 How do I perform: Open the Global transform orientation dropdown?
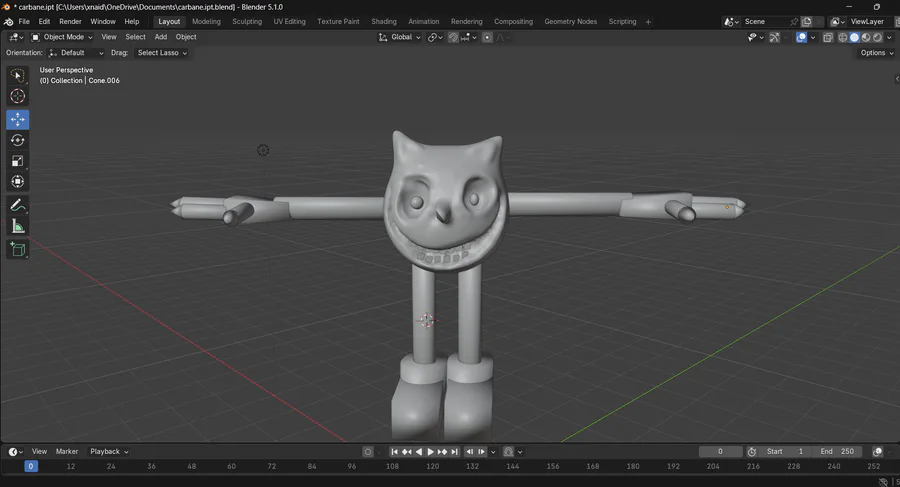pos(399,37)
